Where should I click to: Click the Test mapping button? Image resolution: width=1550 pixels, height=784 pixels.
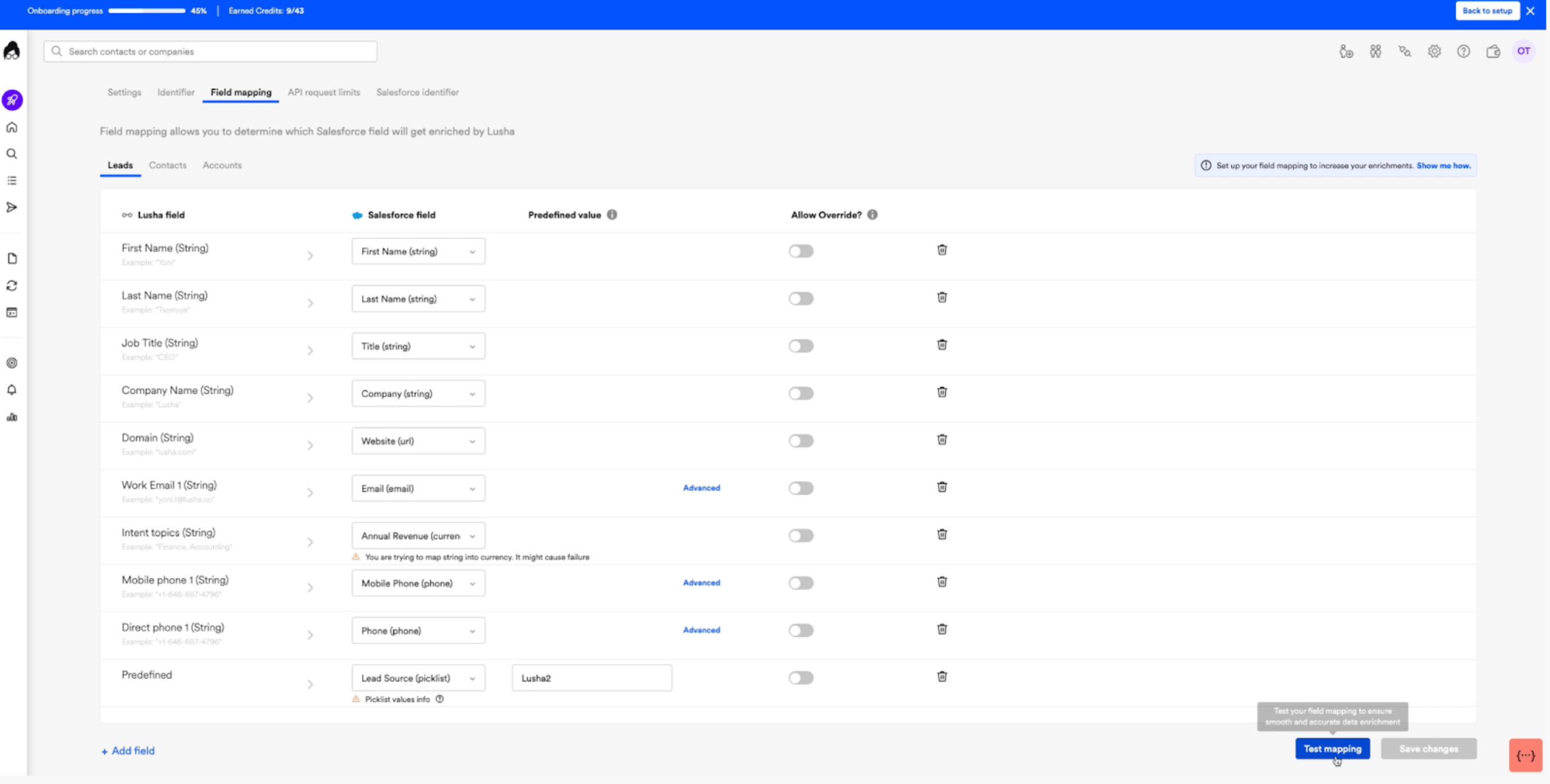[1332, 748]
